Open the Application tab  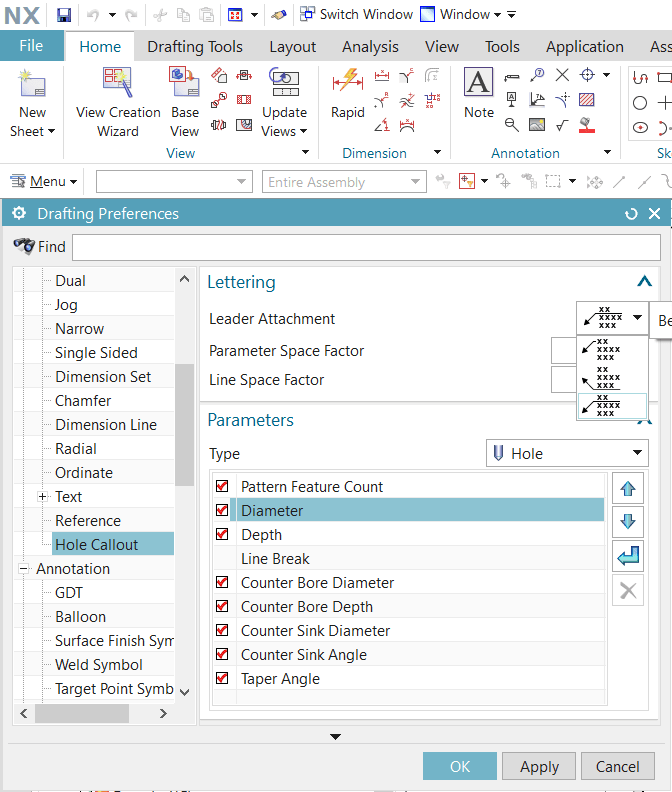click(x=584, y=46)
